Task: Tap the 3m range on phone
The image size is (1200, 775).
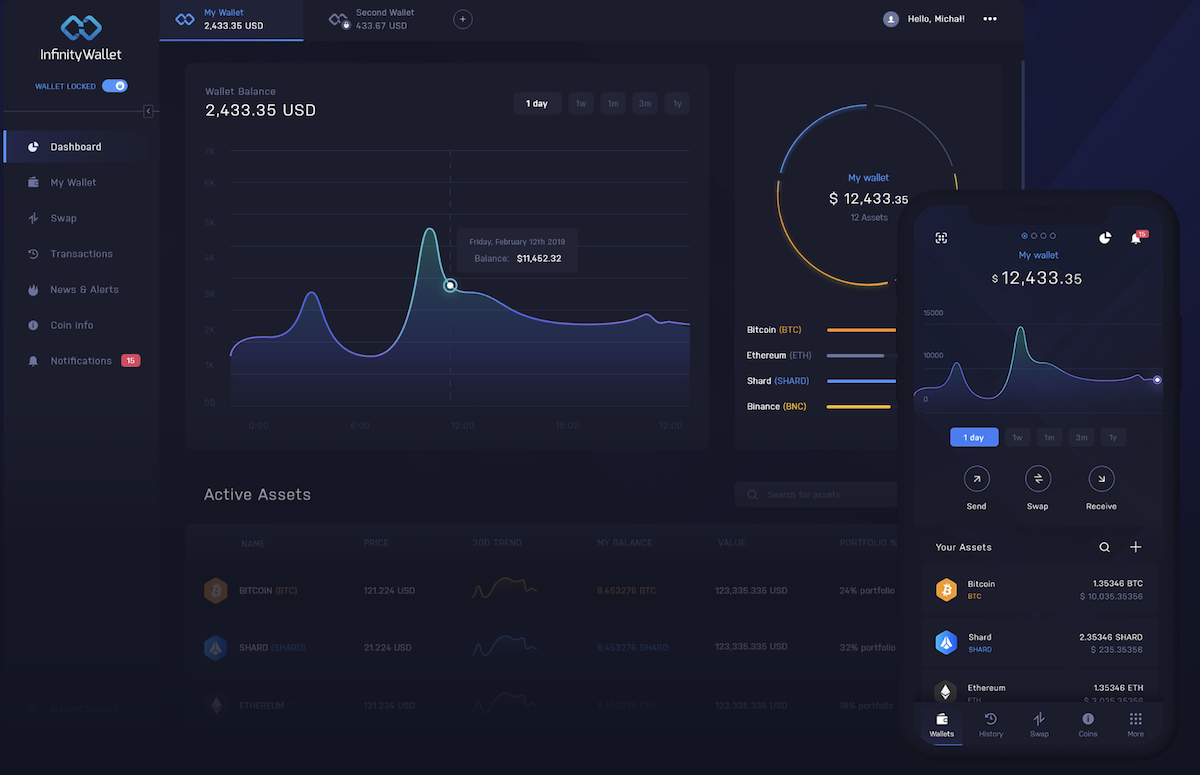Action: pyautogui.click(x=1081, y=438)
